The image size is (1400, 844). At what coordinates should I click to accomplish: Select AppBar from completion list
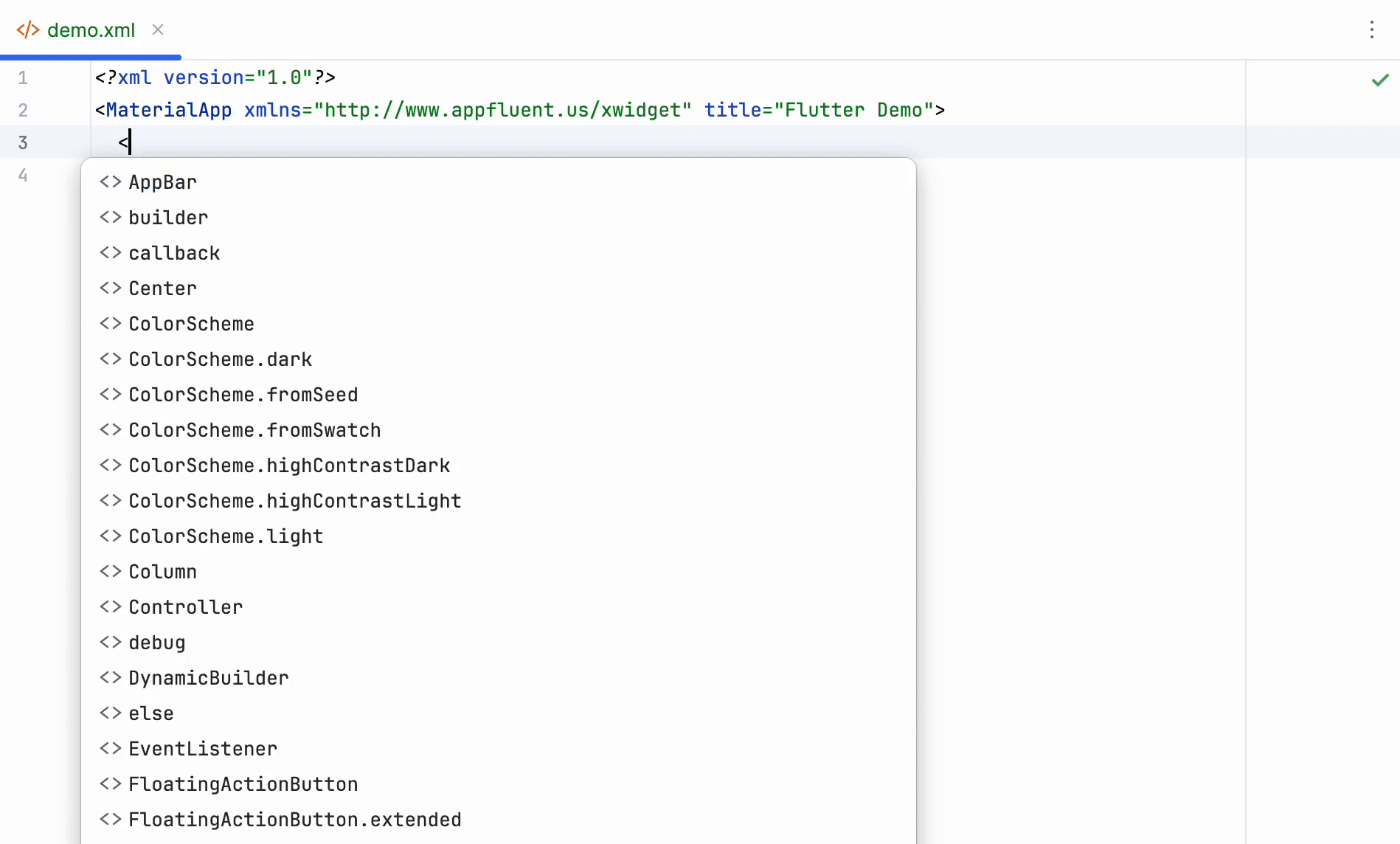[162, 182]
